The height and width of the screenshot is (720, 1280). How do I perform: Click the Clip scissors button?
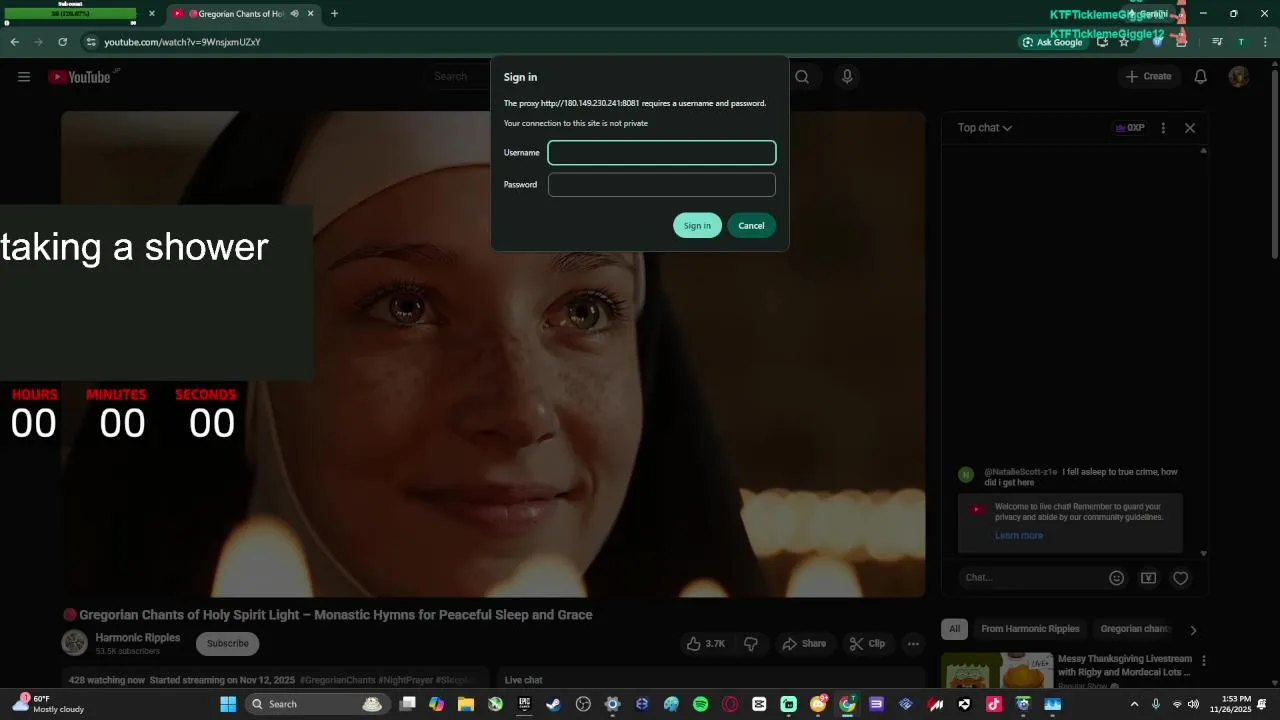[x=867, y=644]
